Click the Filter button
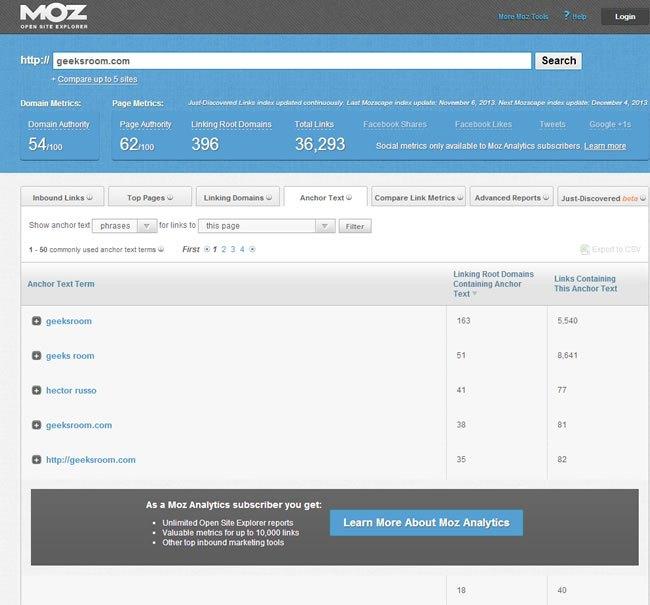The image size is (650, 605). coord(354,226)
